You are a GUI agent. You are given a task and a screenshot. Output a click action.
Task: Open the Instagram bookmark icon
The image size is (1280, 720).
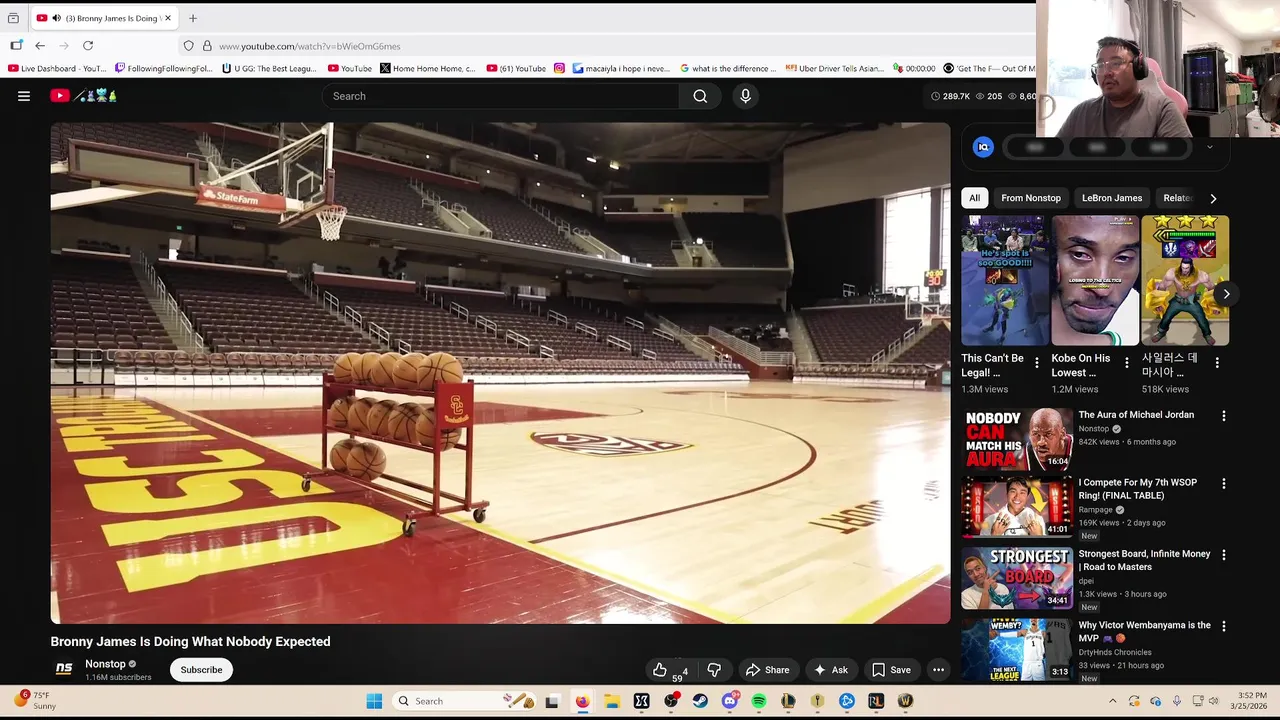point(559,69)
